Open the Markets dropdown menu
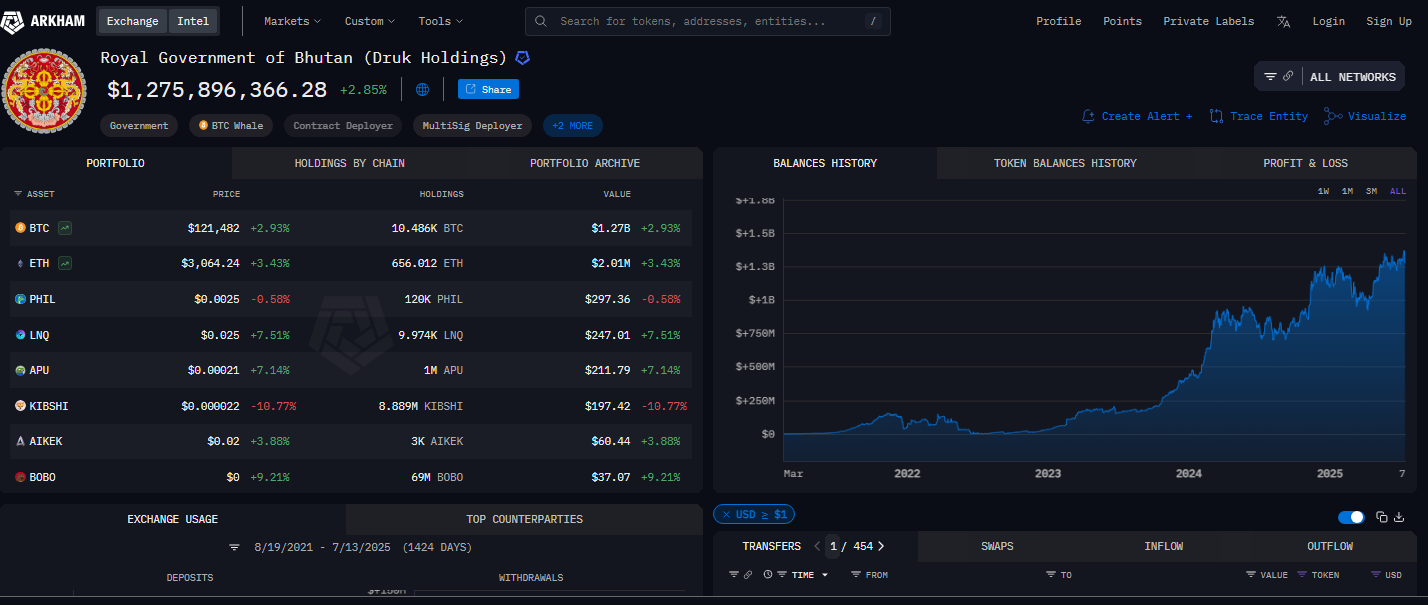1428x605 pixels. pos(292,21)
